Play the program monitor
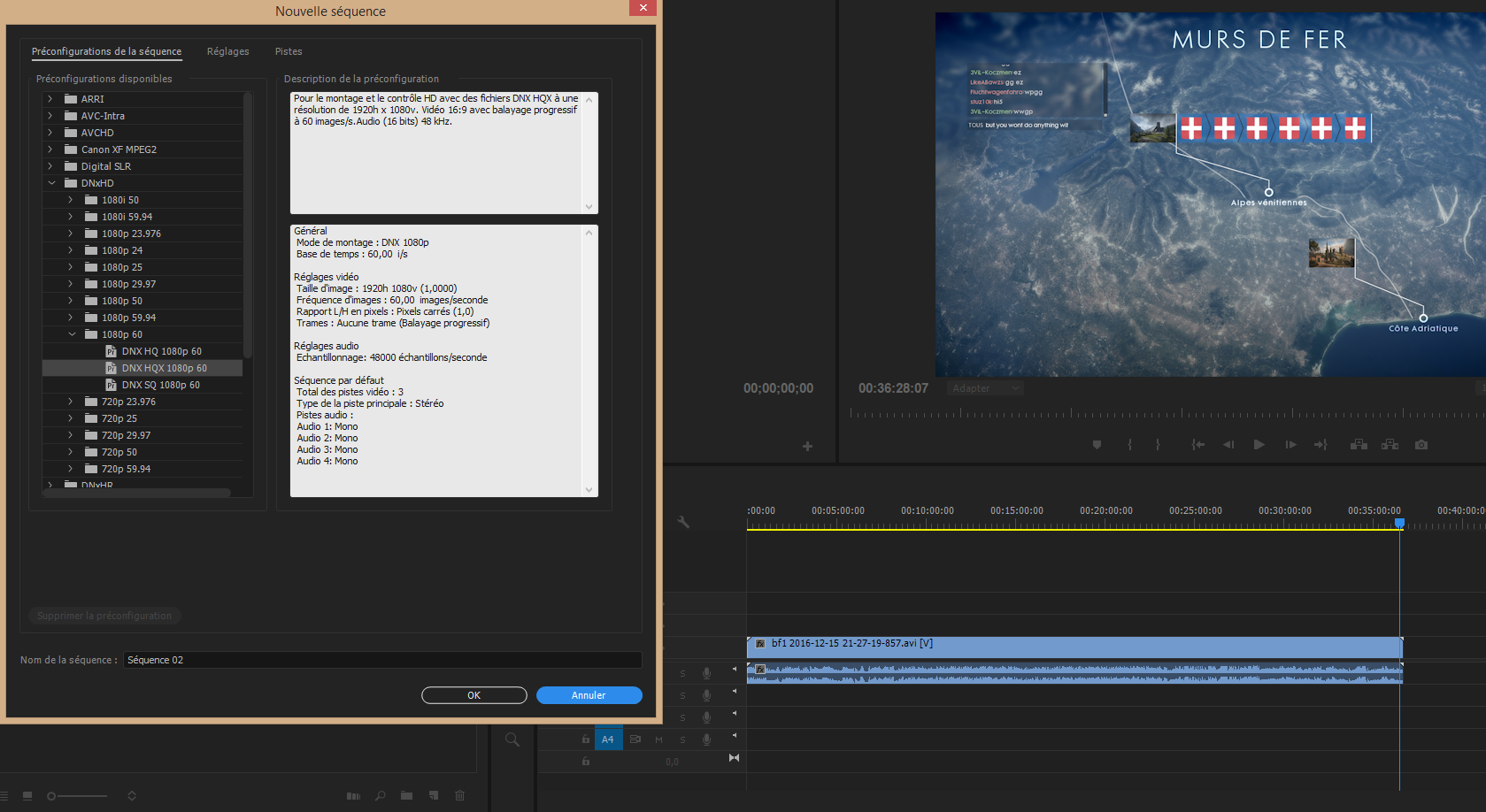 (1259, 445)
